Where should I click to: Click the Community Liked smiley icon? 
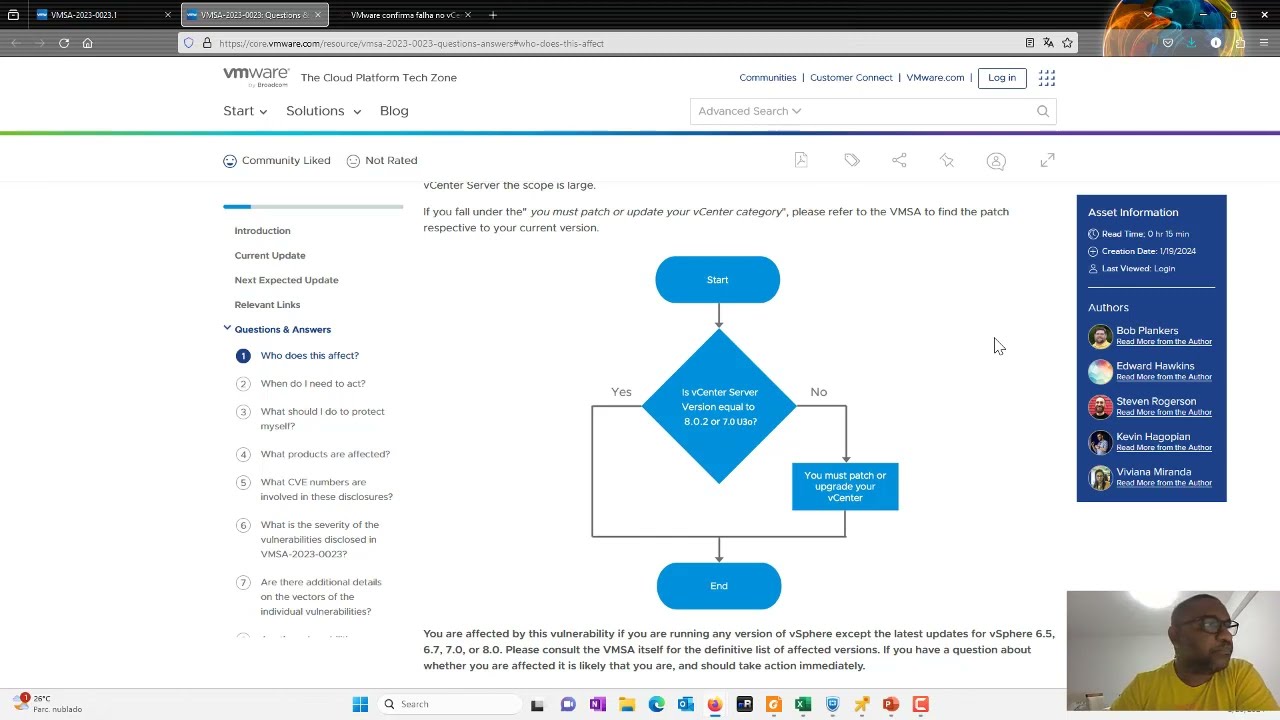tap(230, 160)
